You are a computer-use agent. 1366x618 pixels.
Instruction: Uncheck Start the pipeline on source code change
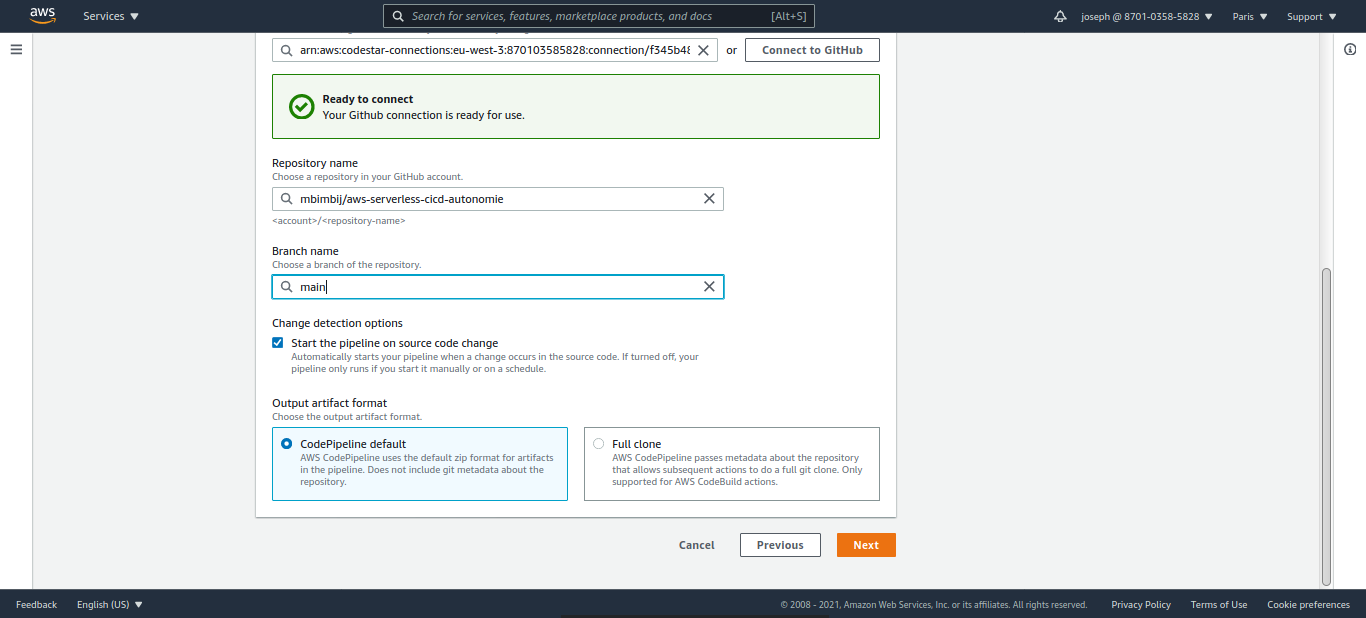[x=278, y=343]
